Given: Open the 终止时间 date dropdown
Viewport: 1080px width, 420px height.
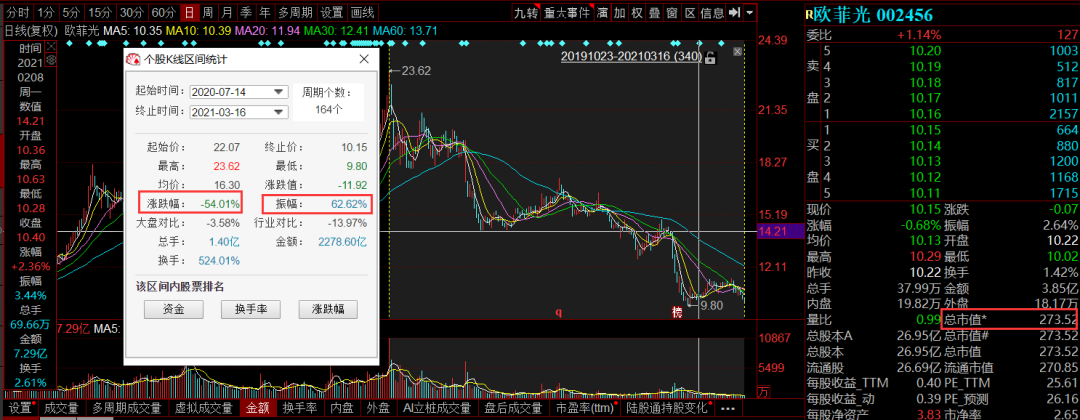Looking at the screenshot, I should pos(278,111).
